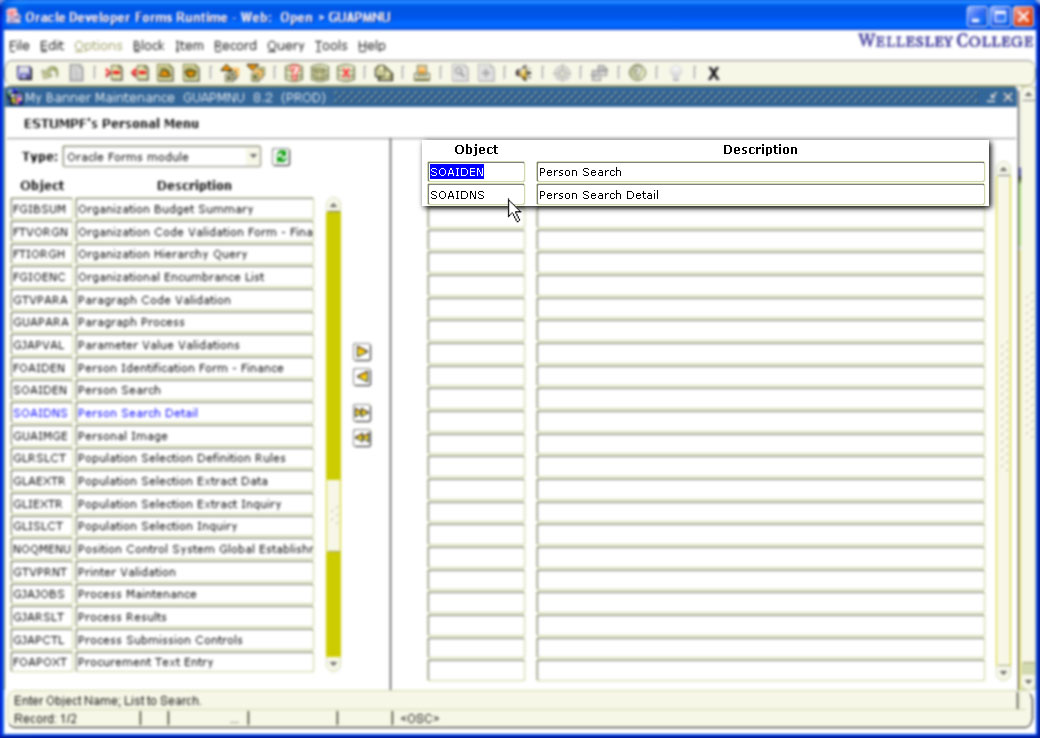
Task: Select GUAIMGE Personal Image entry
Action: point(162,436)
